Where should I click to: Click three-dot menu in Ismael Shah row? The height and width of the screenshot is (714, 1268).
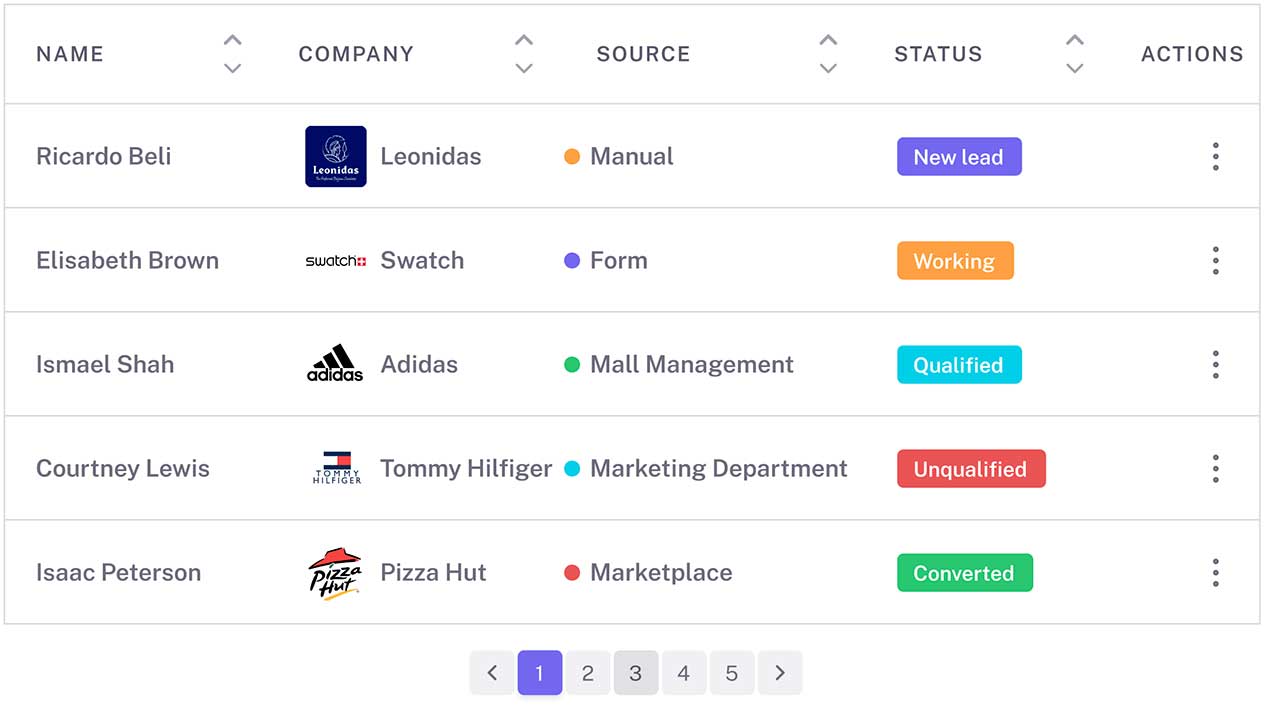[1215, 365]
